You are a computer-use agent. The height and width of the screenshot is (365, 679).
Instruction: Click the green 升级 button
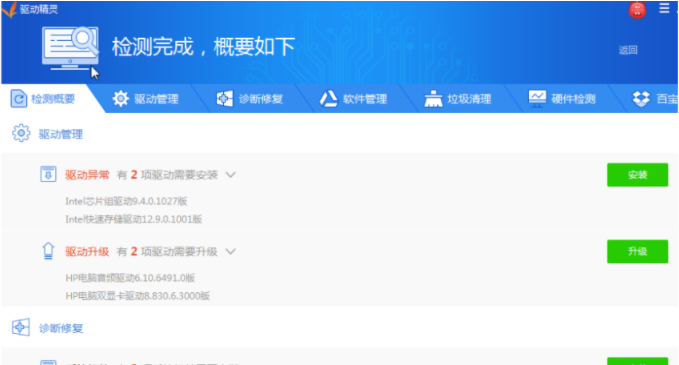(x=637, y=252)
